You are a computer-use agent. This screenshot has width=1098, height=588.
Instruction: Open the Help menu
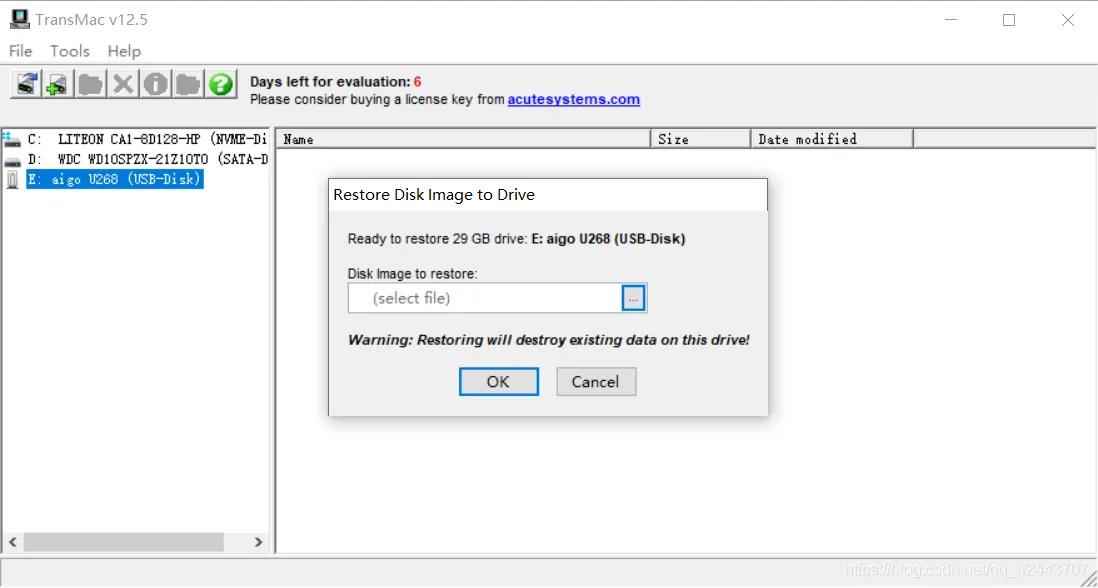124,51
